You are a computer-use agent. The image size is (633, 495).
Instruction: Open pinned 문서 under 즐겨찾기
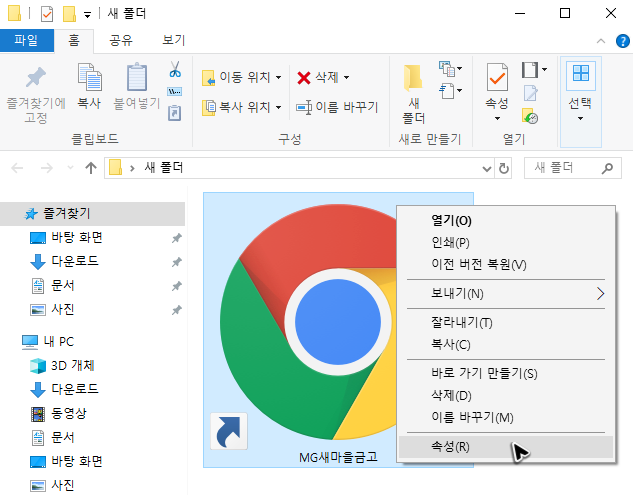point(63,285)
